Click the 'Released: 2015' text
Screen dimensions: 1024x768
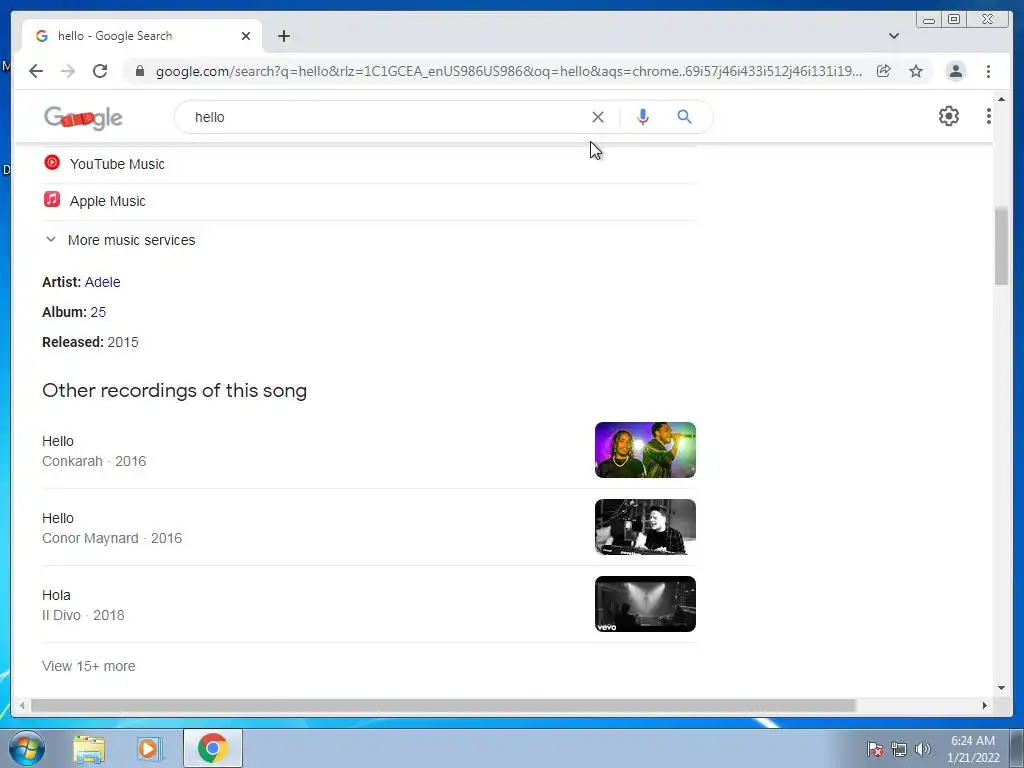point(90,342)
